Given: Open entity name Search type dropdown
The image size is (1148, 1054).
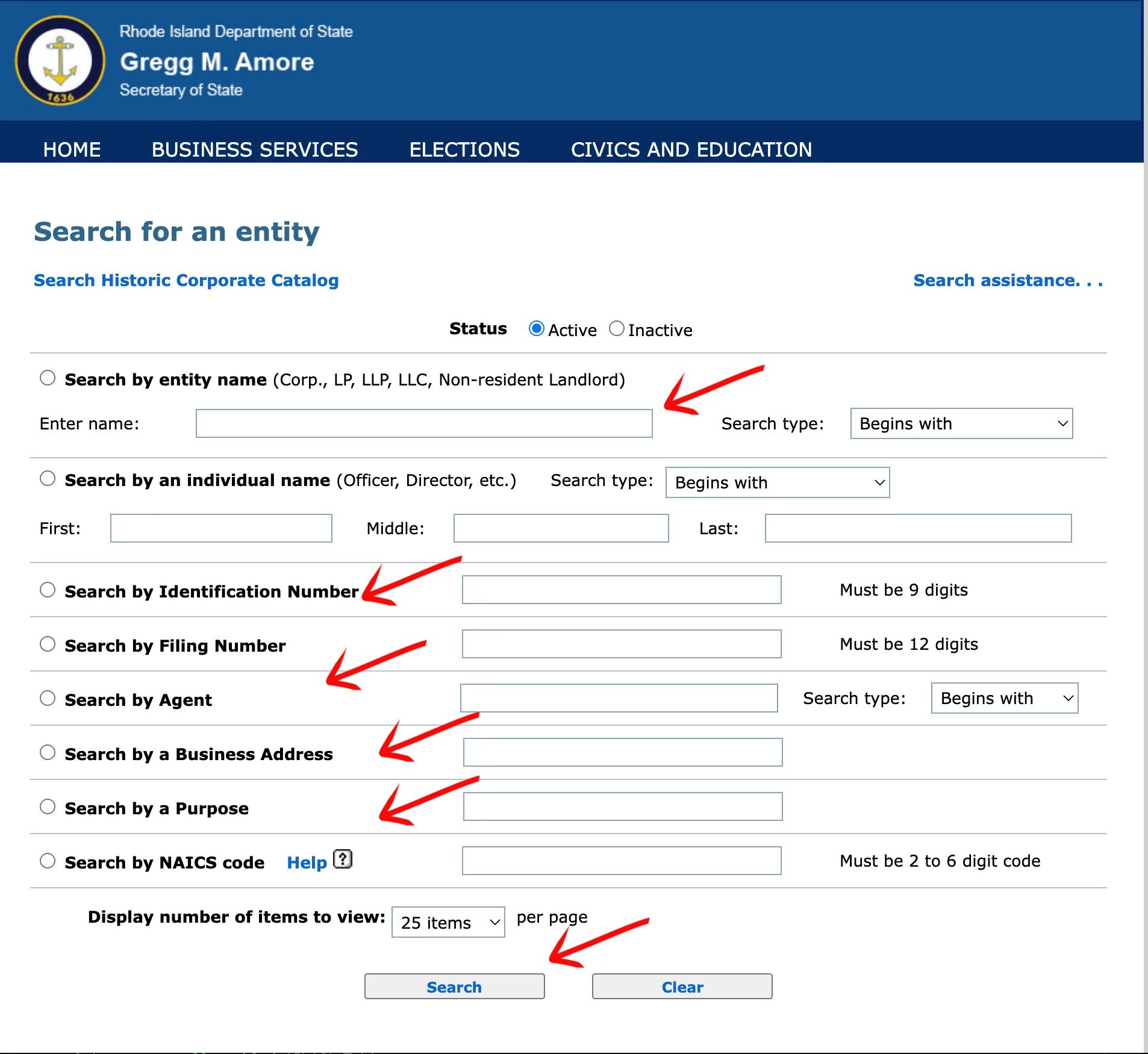Looking at the screenshot, I should coord(961,423).
